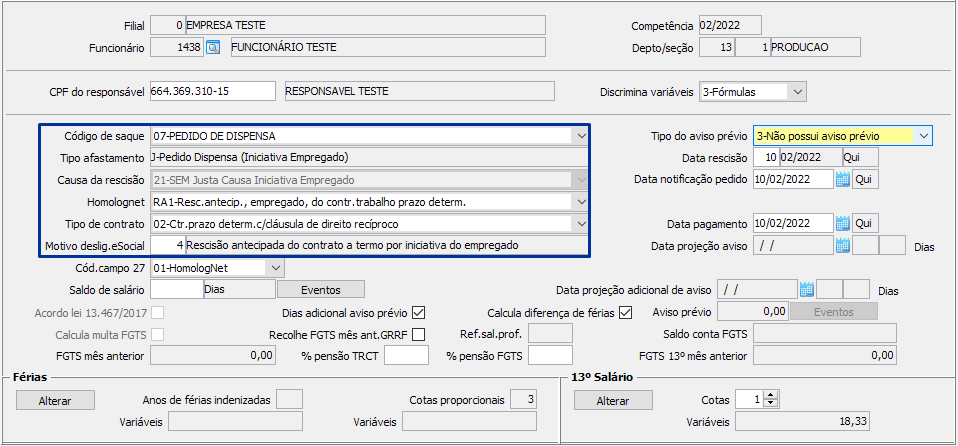Expand Discrimina variáveis dropdown
Image resolution: width=958 pixels, height=446 pixels.
[x=797, y=92]
